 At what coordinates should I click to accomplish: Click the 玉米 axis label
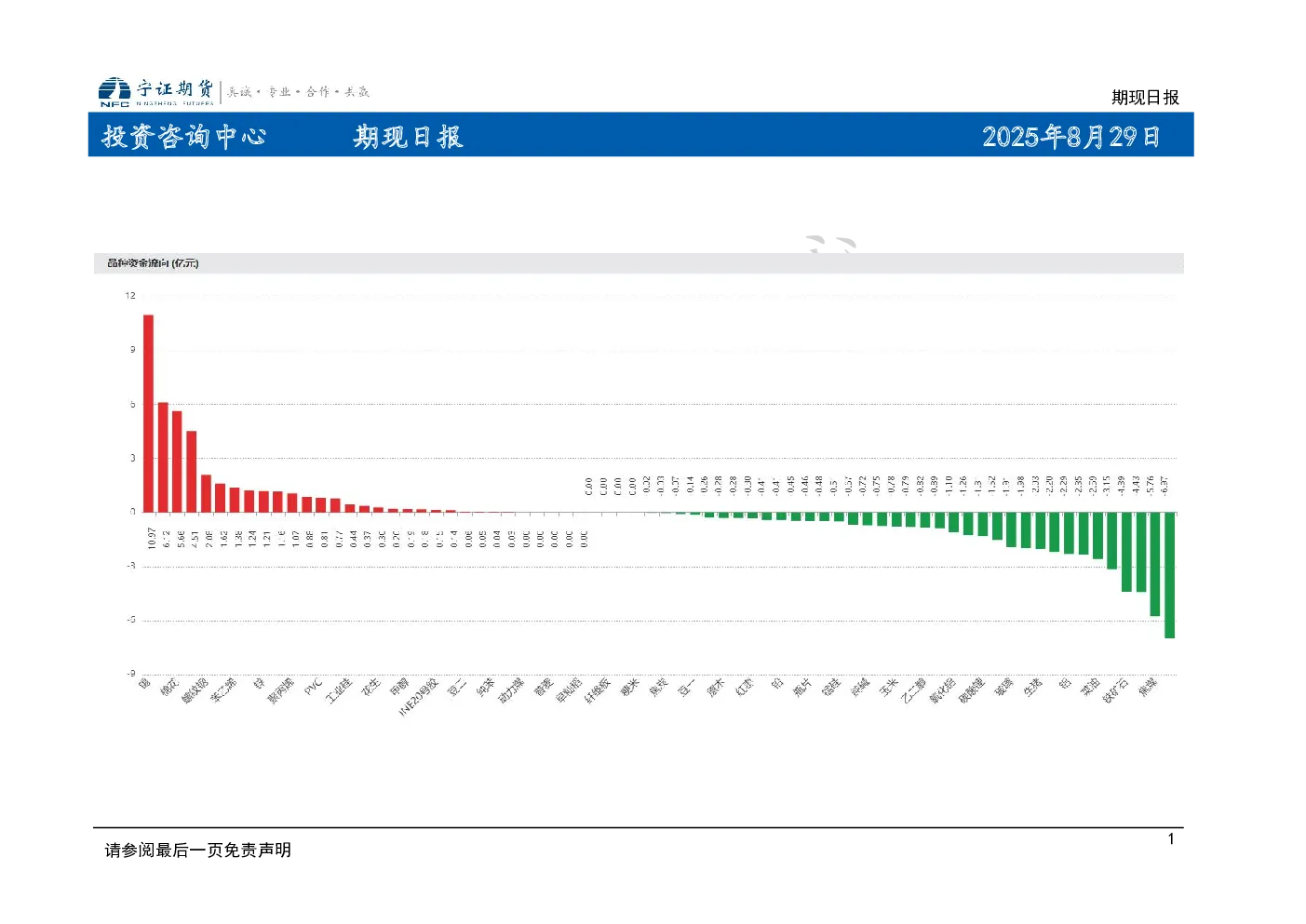(889, 688)
